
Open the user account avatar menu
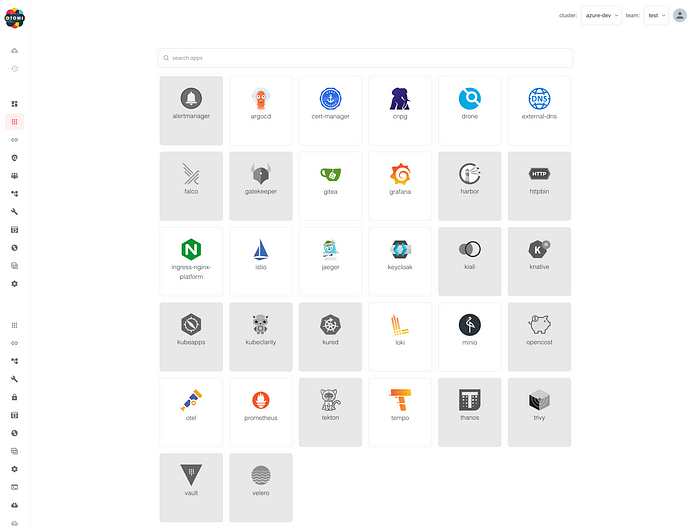[679, 15]
